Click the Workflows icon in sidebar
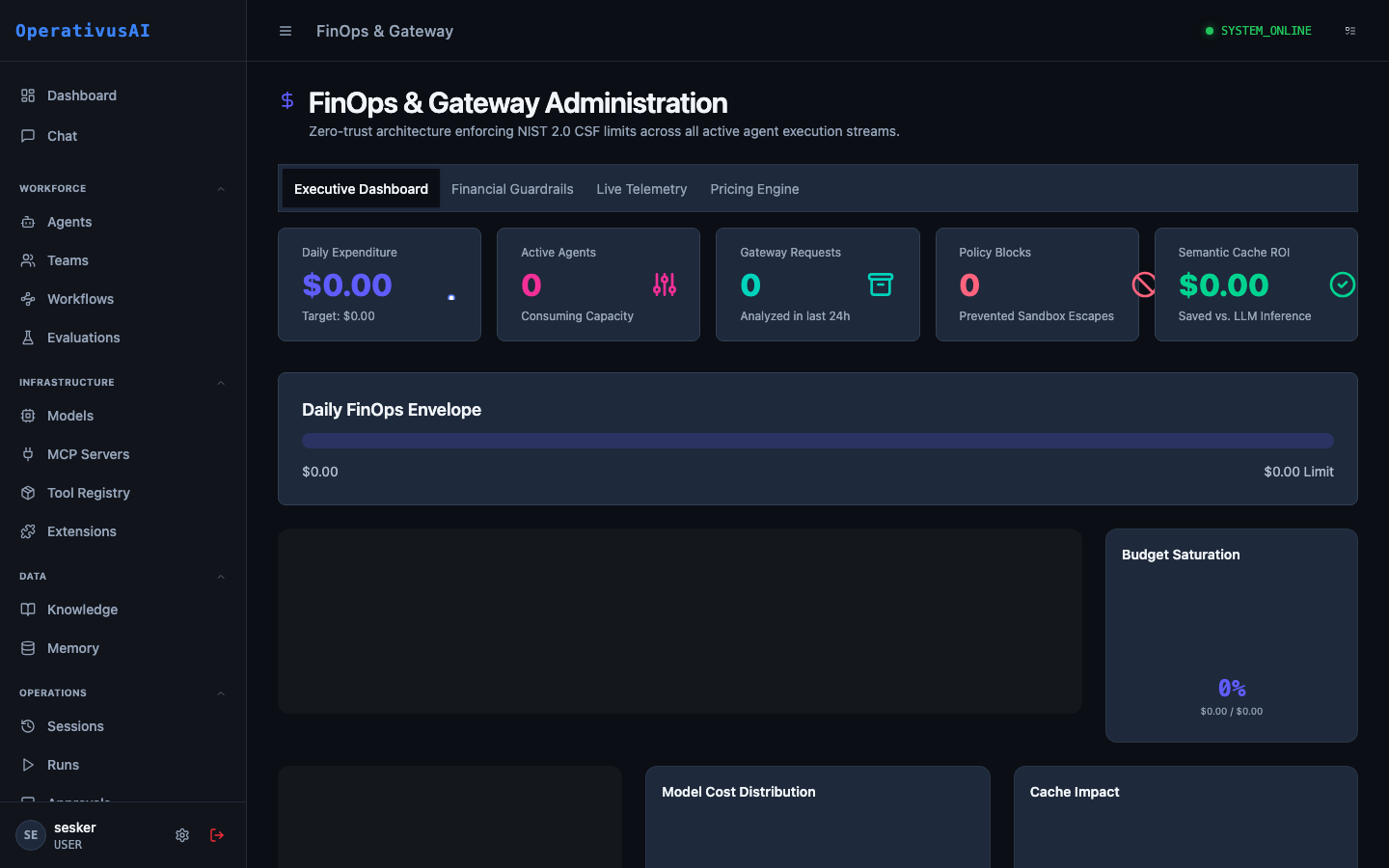 point(28,299)
